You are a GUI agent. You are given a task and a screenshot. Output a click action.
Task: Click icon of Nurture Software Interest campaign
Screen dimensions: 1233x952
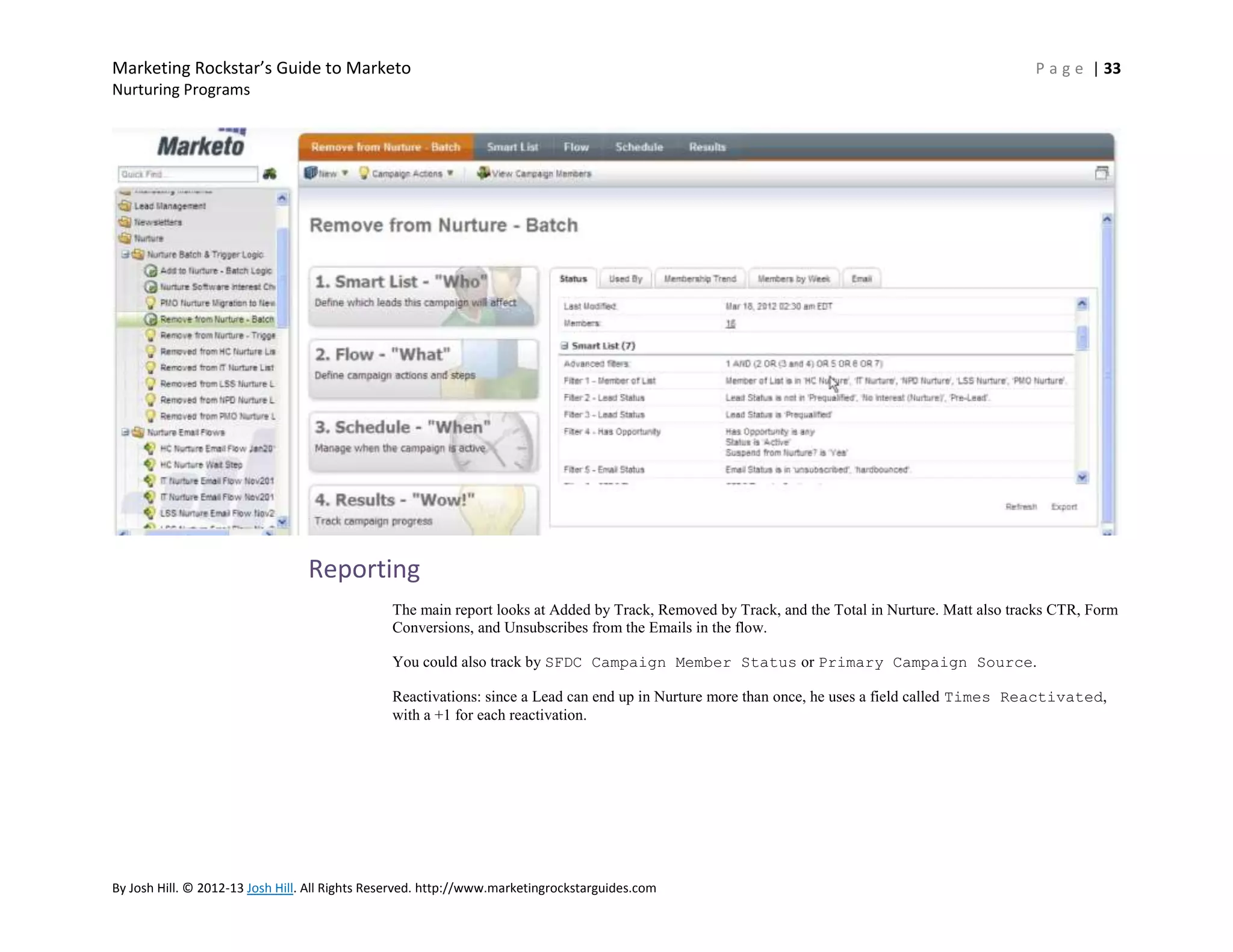pyautogui.click(x=151, y=287)
